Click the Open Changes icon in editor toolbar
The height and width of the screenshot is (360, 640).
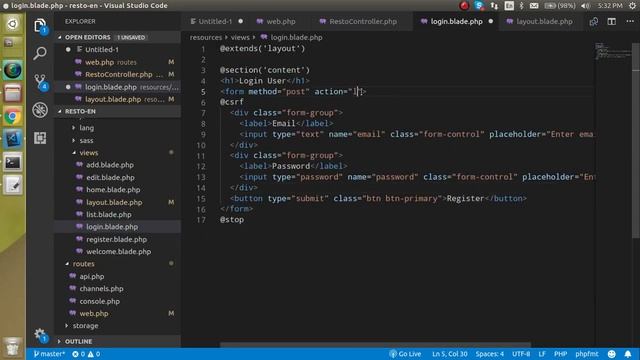pyautogui.click(x=593, y=22)
